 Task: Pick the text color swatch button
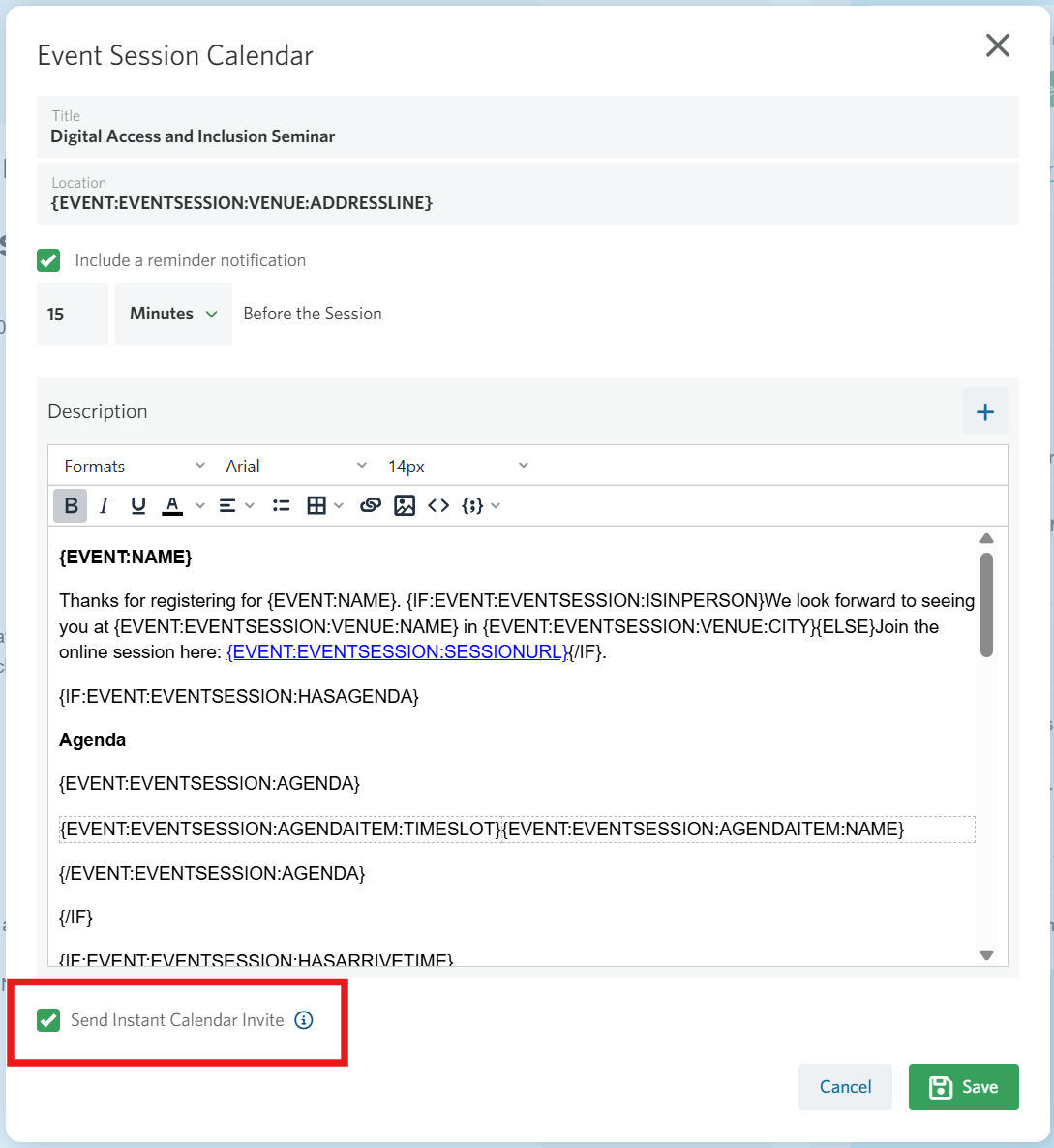(x=172, y=505)
